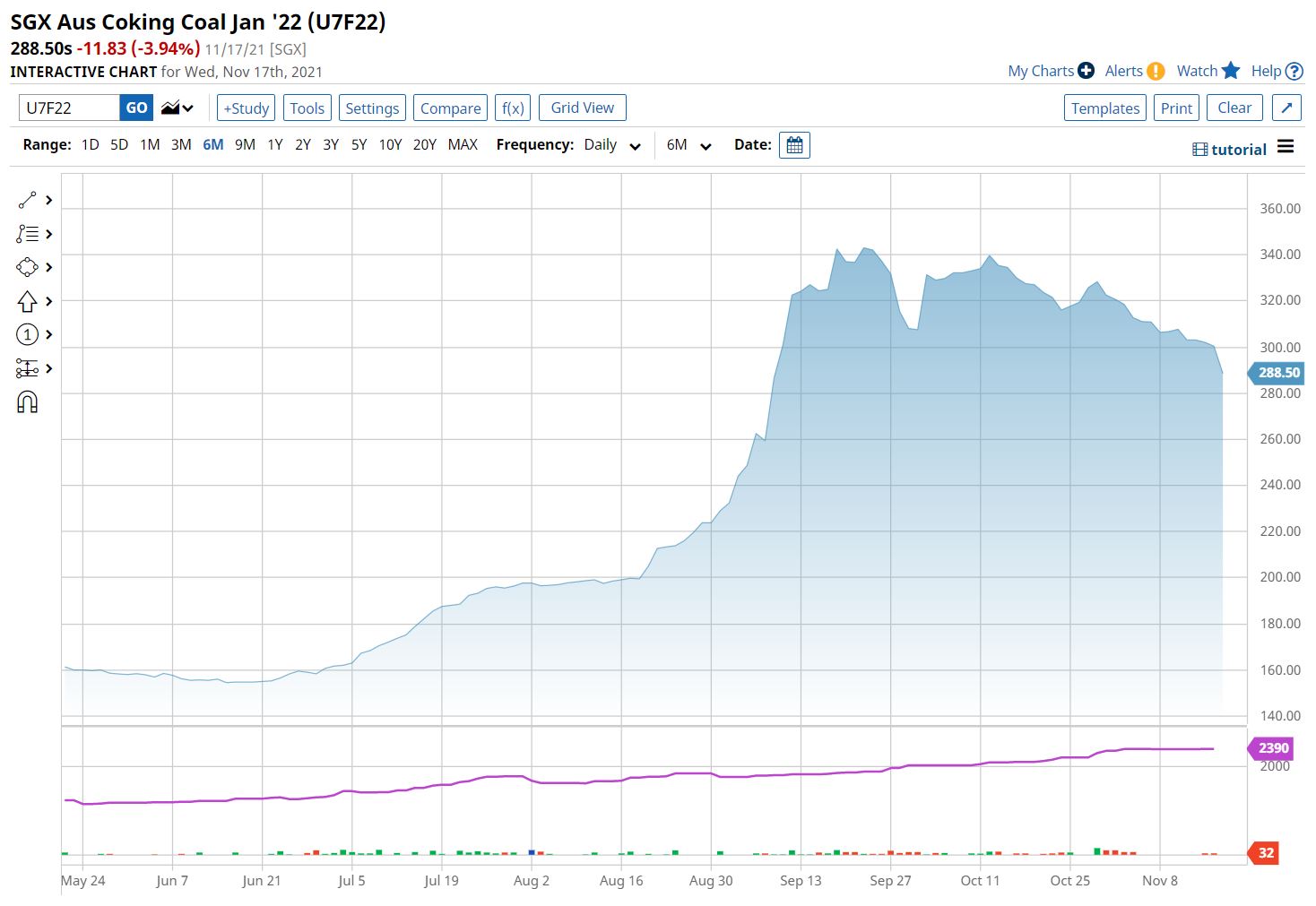Viewport: 1316px width, 906px height.
Task: Choose the arrow annotation tool
Action: [x=27, y=301]
